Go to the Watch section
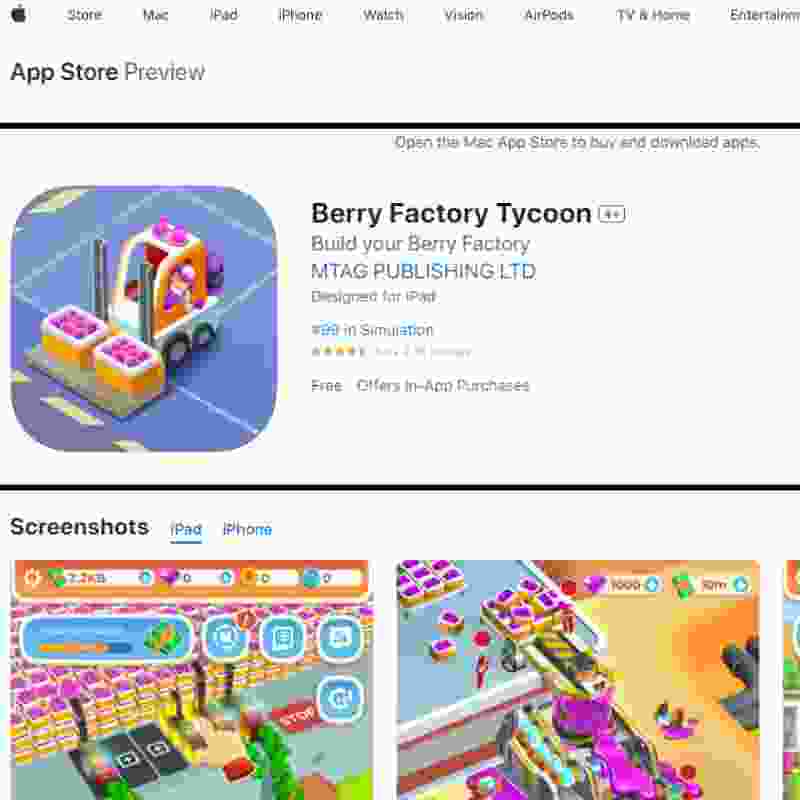 click(x=383, y=15)
